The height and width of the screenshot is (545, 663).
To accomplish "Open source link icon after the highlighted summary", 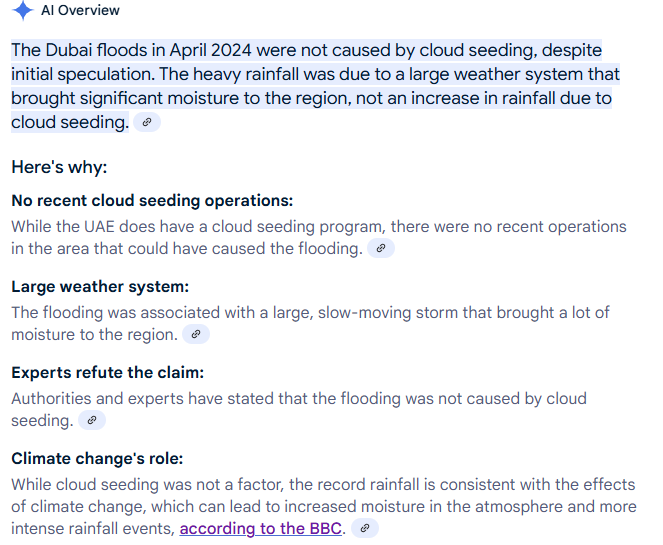I will [x=146, y=123].
